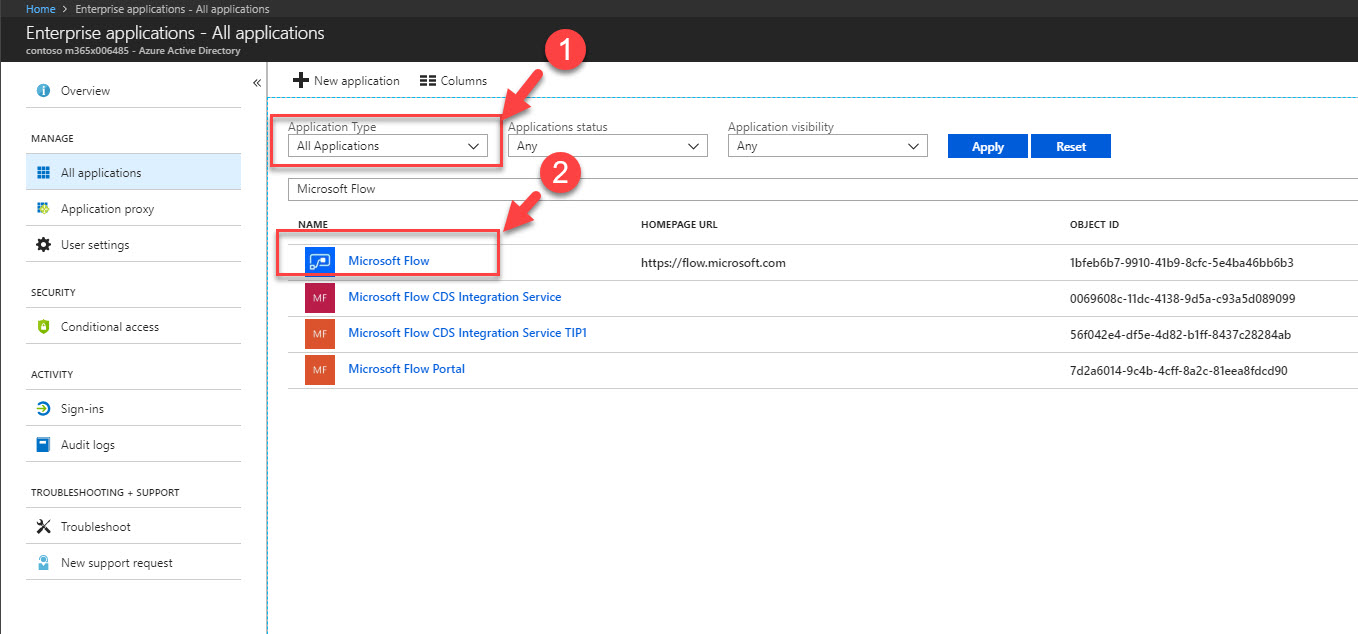The height and width of the screenshot is (634, 1358).
Task: Click object ID 56f042e4-df5e-4d82-b1ff-8437c28284ab
Action: point(1181,335)
